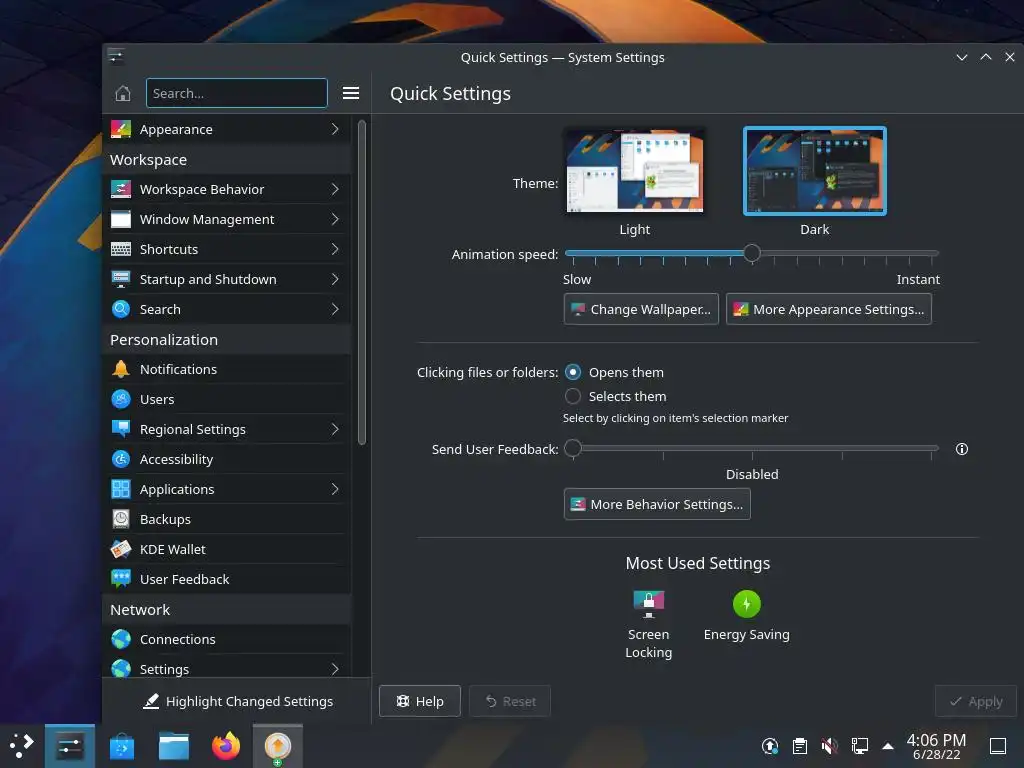Click the Help button

[420, 701]
